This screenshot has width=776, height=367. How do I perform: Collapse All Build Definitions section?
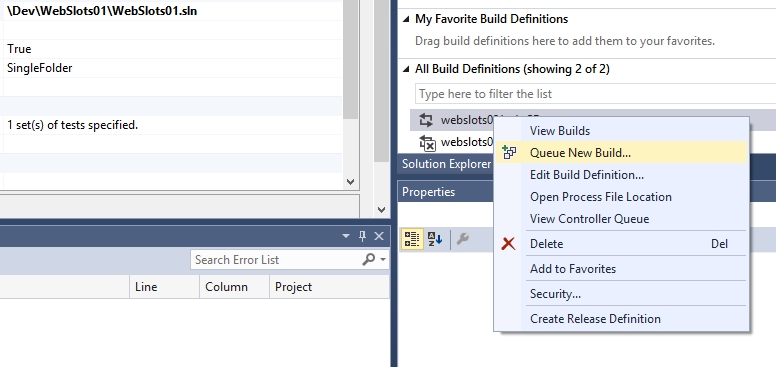point(406,69)
